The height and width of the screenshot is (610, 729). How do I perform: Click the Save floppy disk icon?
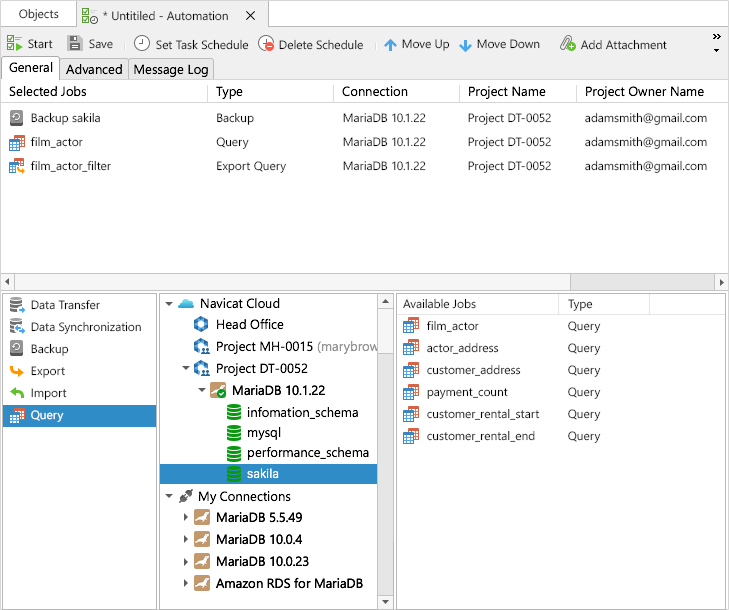pos(74,44)
